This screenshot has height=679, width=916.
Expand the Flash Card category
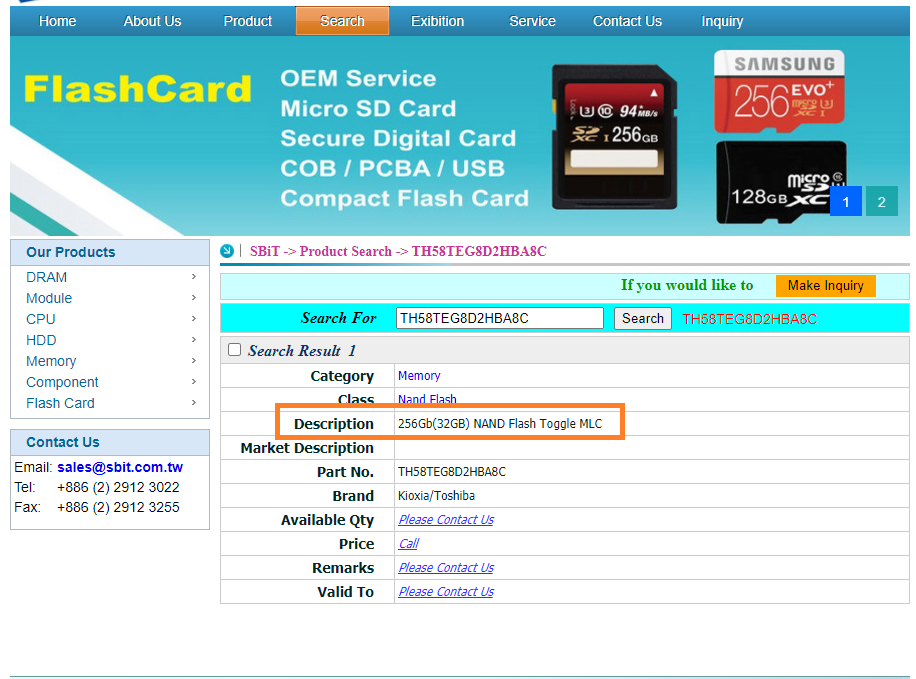(x=60, y=403)
